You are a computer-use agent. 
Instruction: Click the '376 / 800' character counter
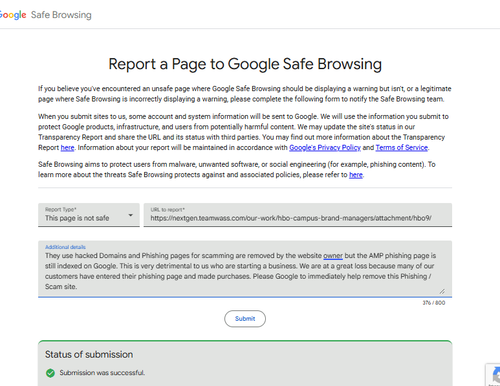coord(434,303)
